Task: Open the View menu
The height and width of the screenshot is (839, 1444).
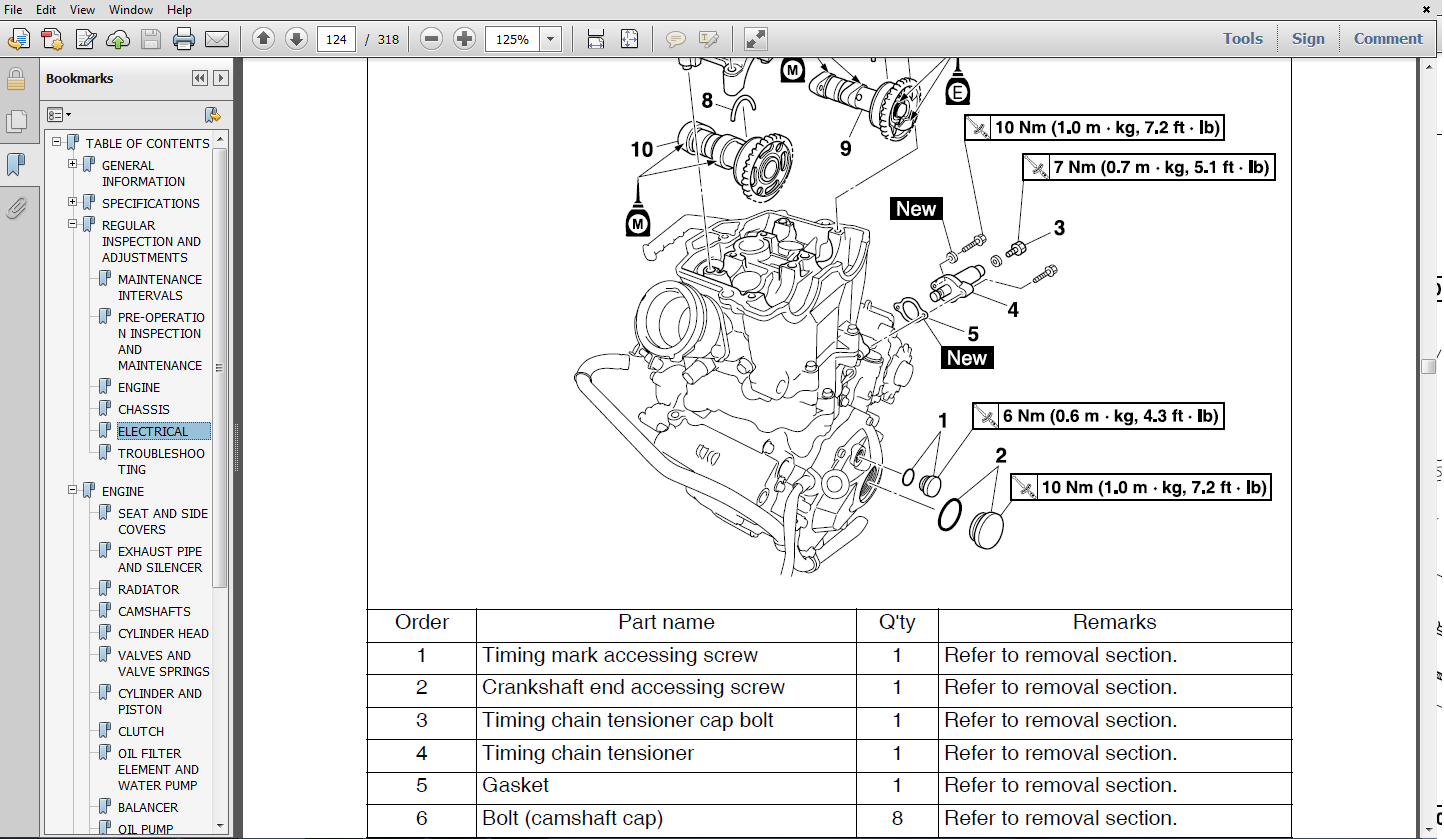Action: [x=82, y=10]
